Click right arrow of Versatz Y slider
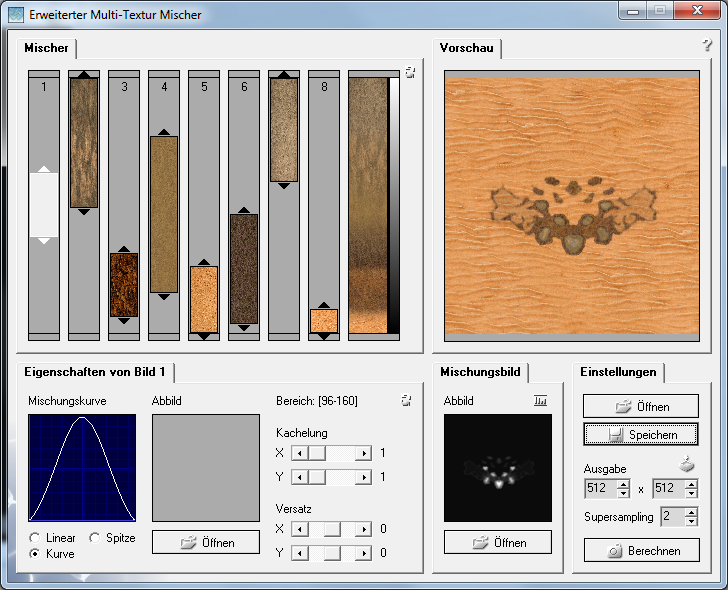Viewport: 728px width, 590px height. coord(363,553)
